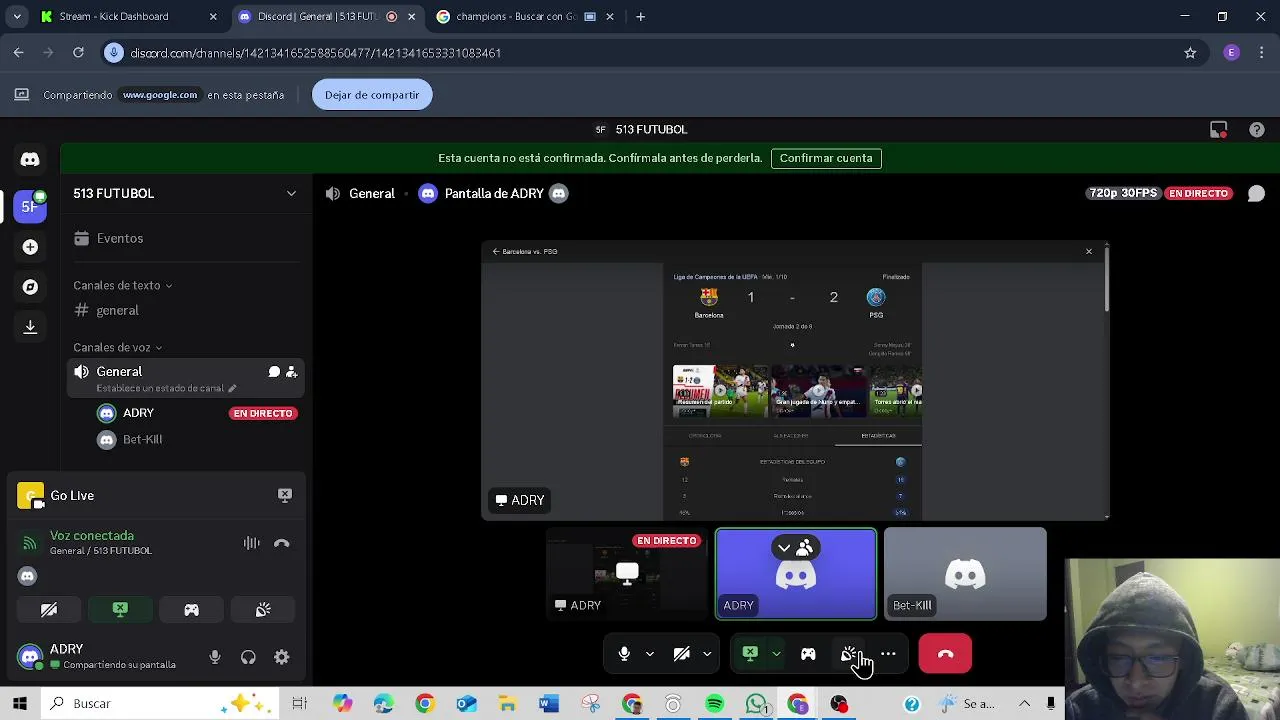1280x720 pixels.
Task: Open chat icon on General voice channel
Action: [274, 372]
